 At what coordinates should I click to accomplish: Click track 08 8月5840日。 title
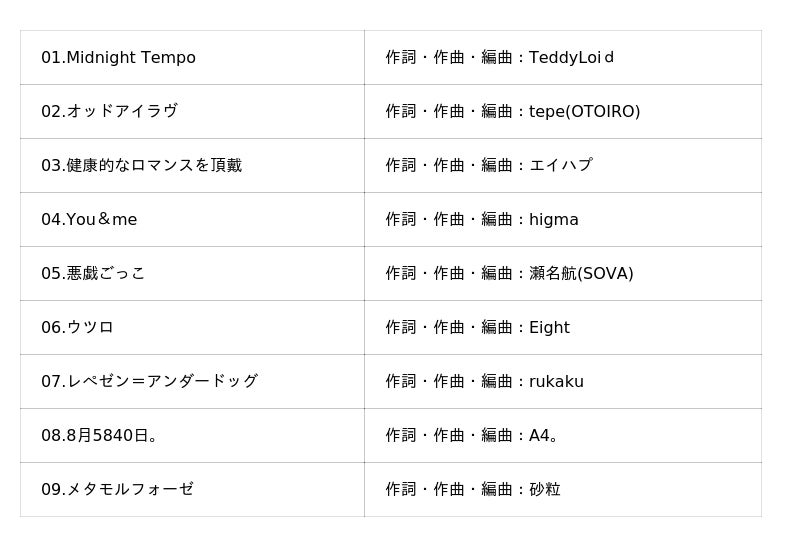click(100, 436)
